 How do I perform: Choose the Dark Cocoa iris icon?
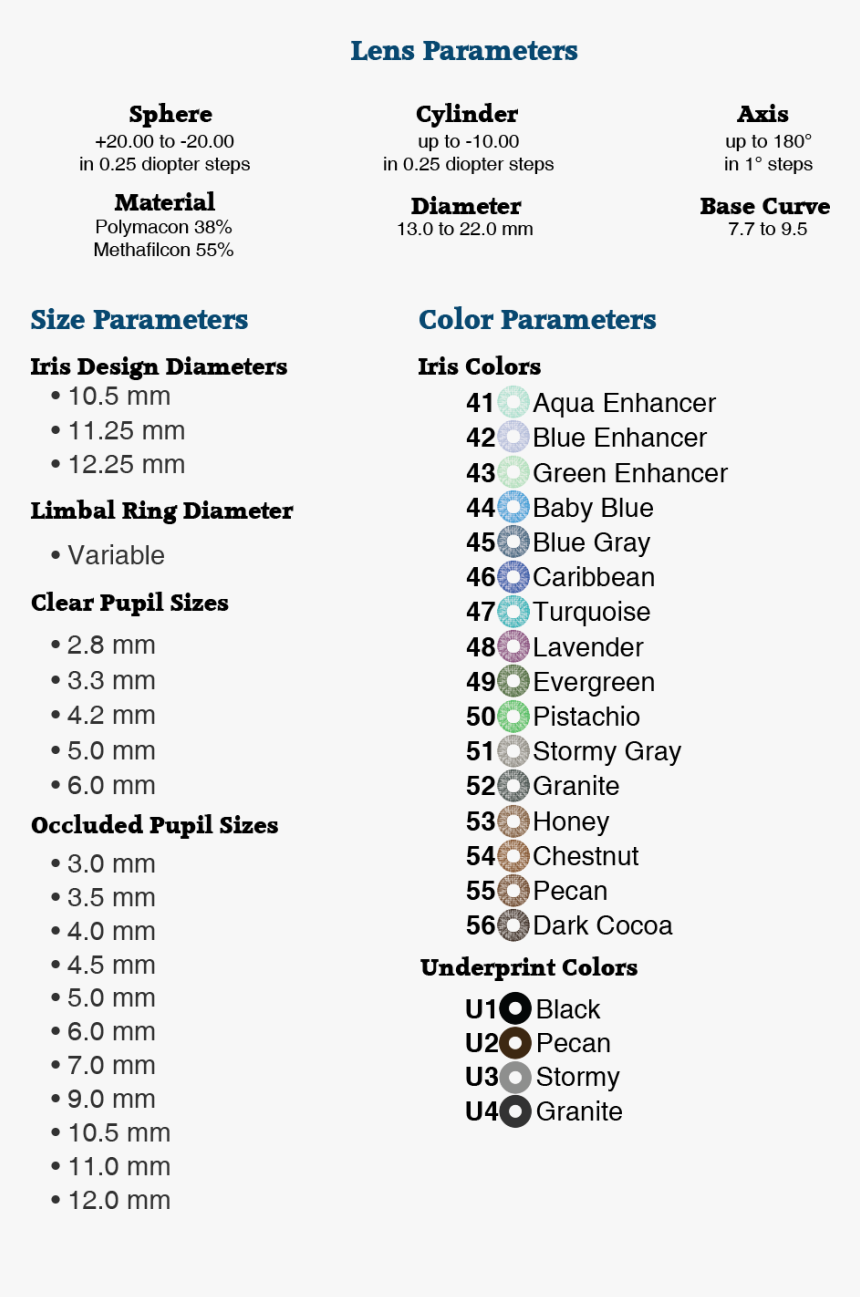tap(513, 925)
